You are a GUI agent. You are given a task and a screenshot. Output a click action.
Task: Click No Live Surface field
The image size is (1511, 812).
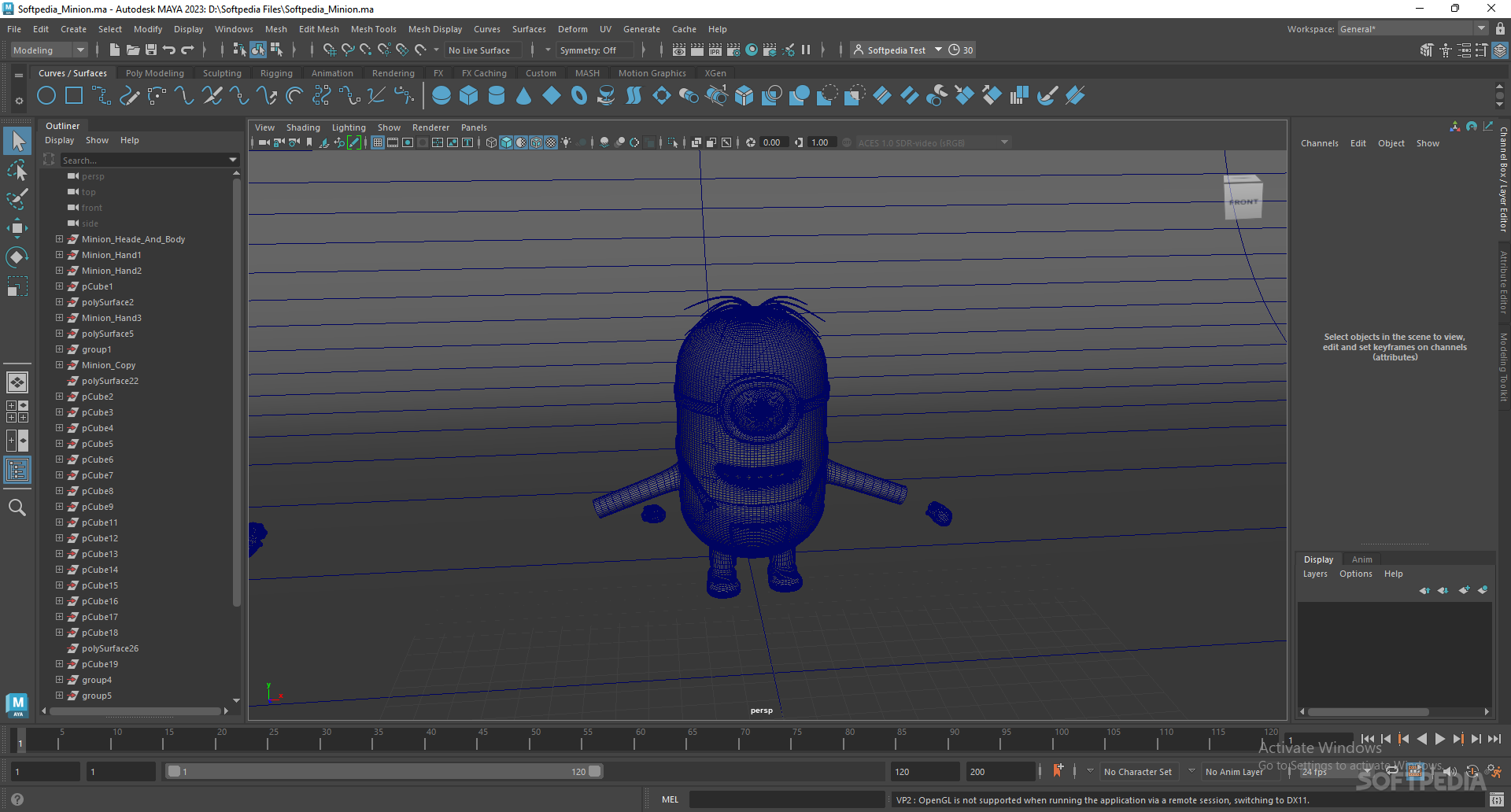click(x=482, y=50)
